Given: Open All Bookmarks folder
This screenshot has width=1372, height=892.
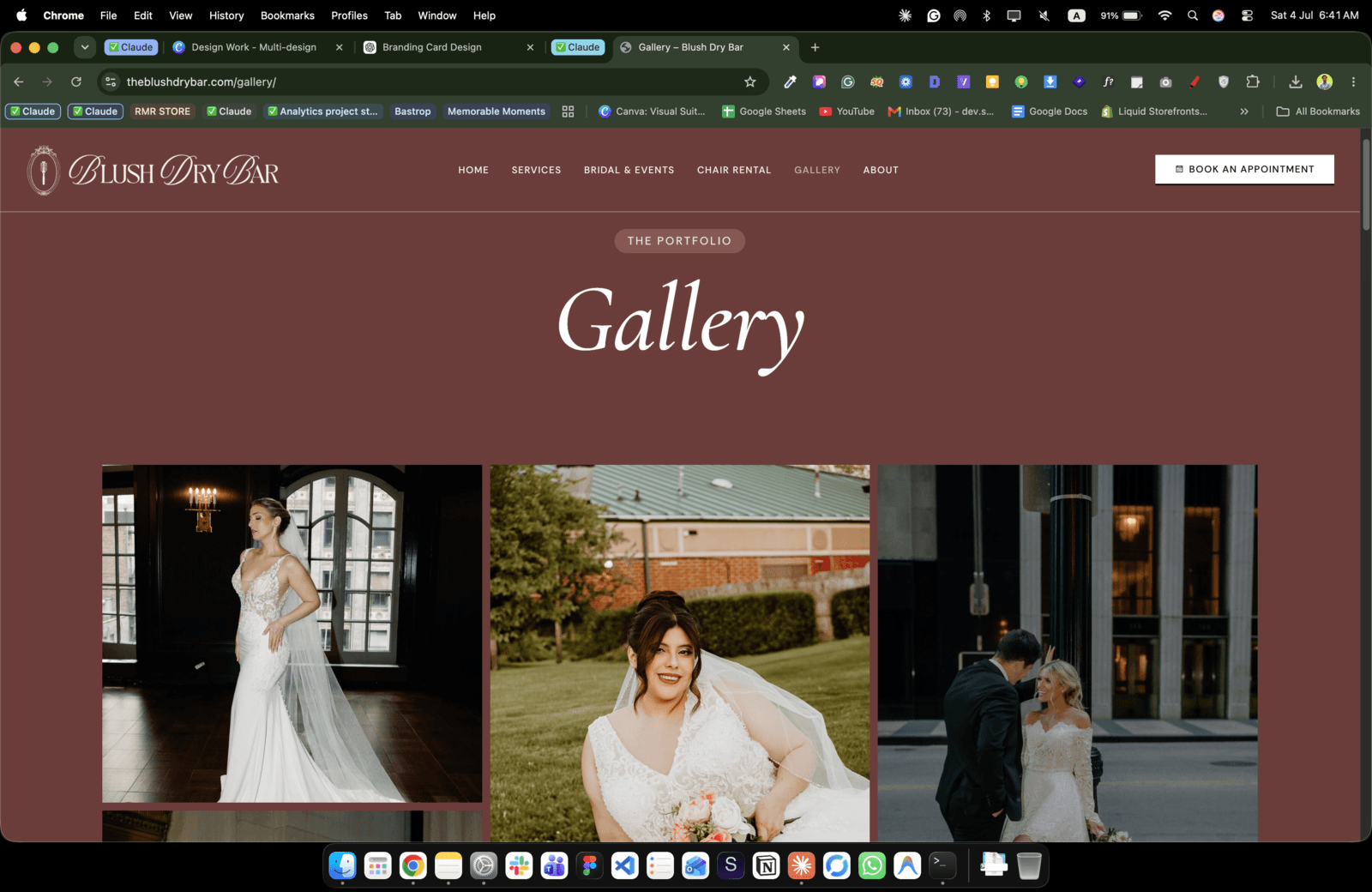Looking at the screenshot, I should [x=1318, y=111].
